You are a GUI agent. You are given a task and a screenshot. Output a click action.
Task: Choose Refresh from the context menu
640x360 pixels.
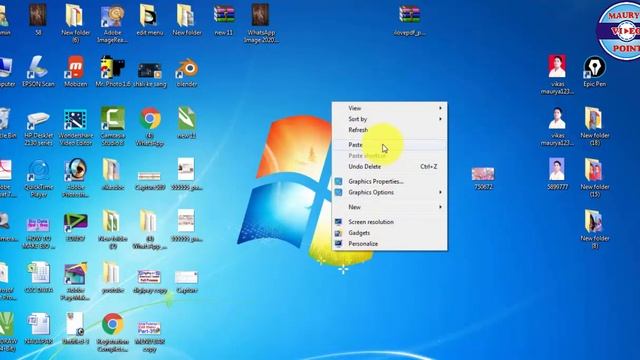[x=390, y=130]
